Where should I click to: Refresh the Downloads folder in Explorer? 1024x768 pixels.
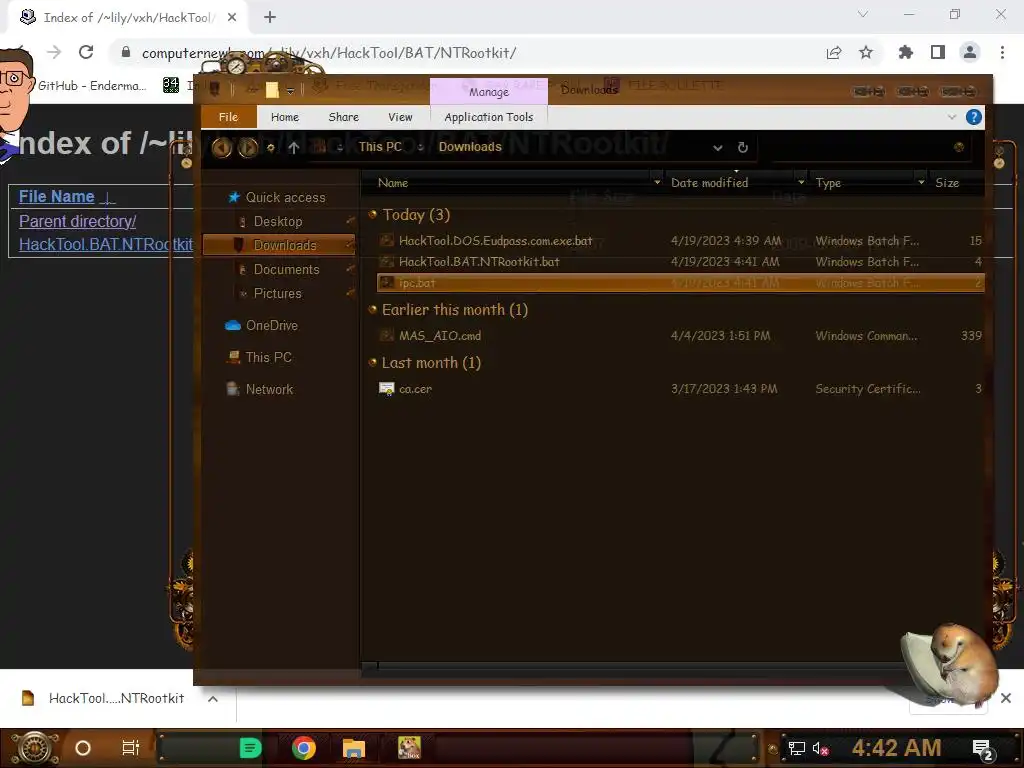pyautogui.click(x=743, y=148)
